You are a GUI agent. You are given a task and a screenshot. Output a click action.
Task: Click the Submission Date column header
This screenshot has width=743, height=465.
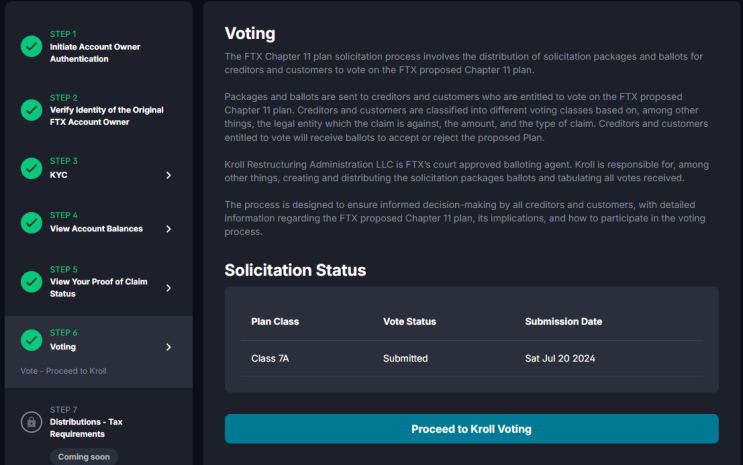(x=563, y=322)
